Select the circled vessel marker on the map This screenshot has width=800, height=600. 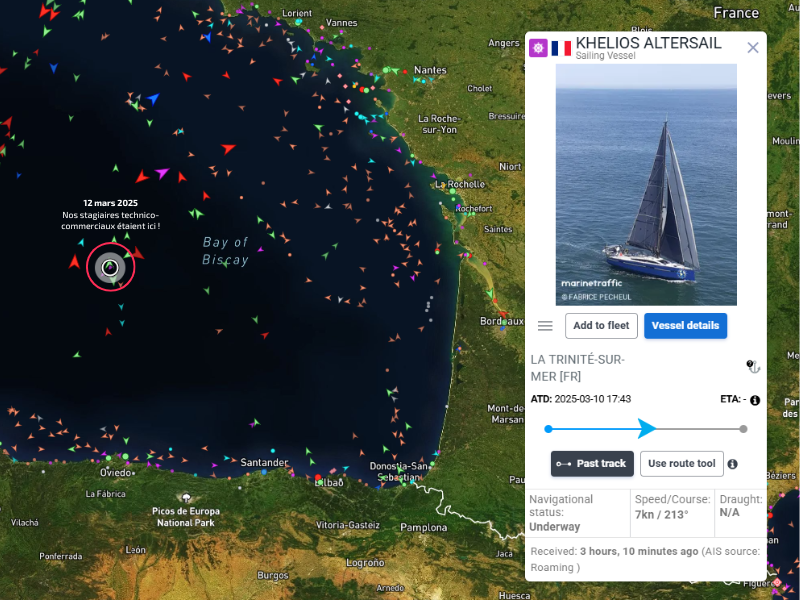110,267
